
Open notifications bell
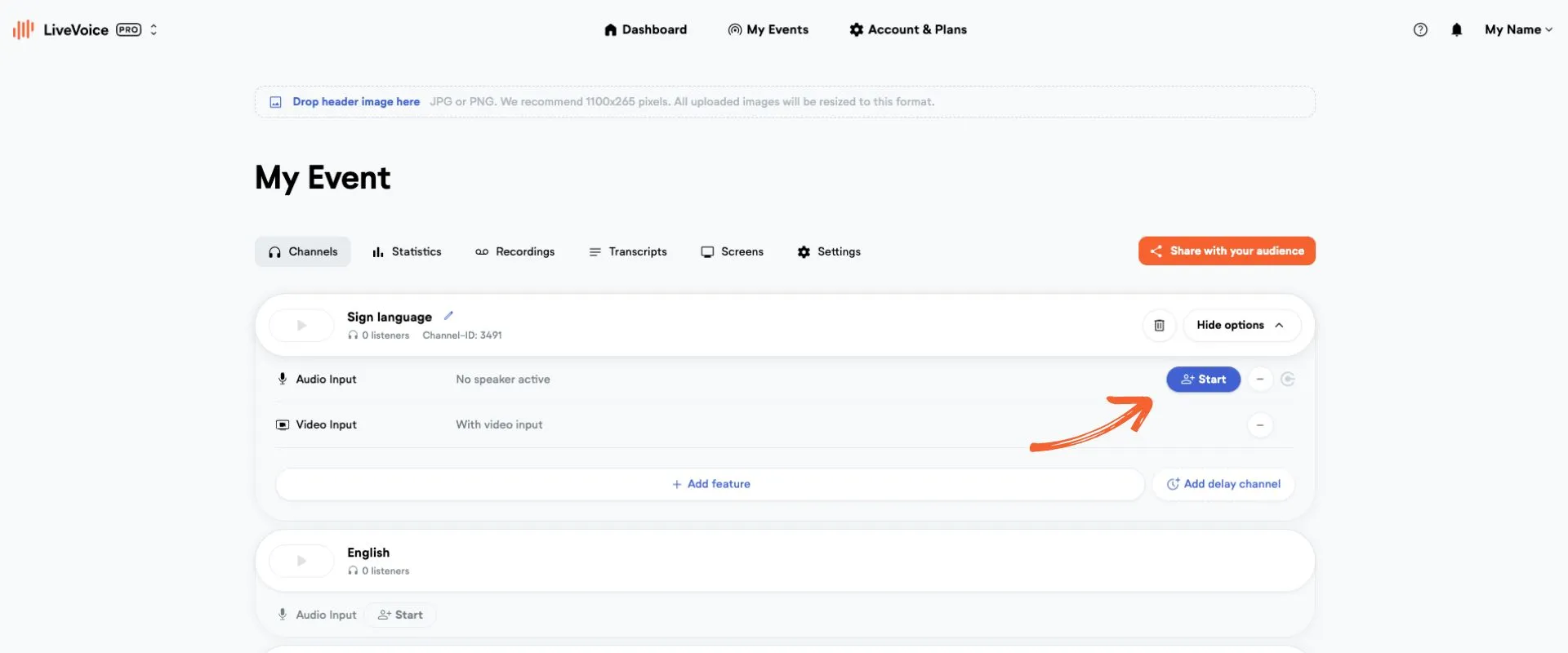click(x=1456, y=29)
